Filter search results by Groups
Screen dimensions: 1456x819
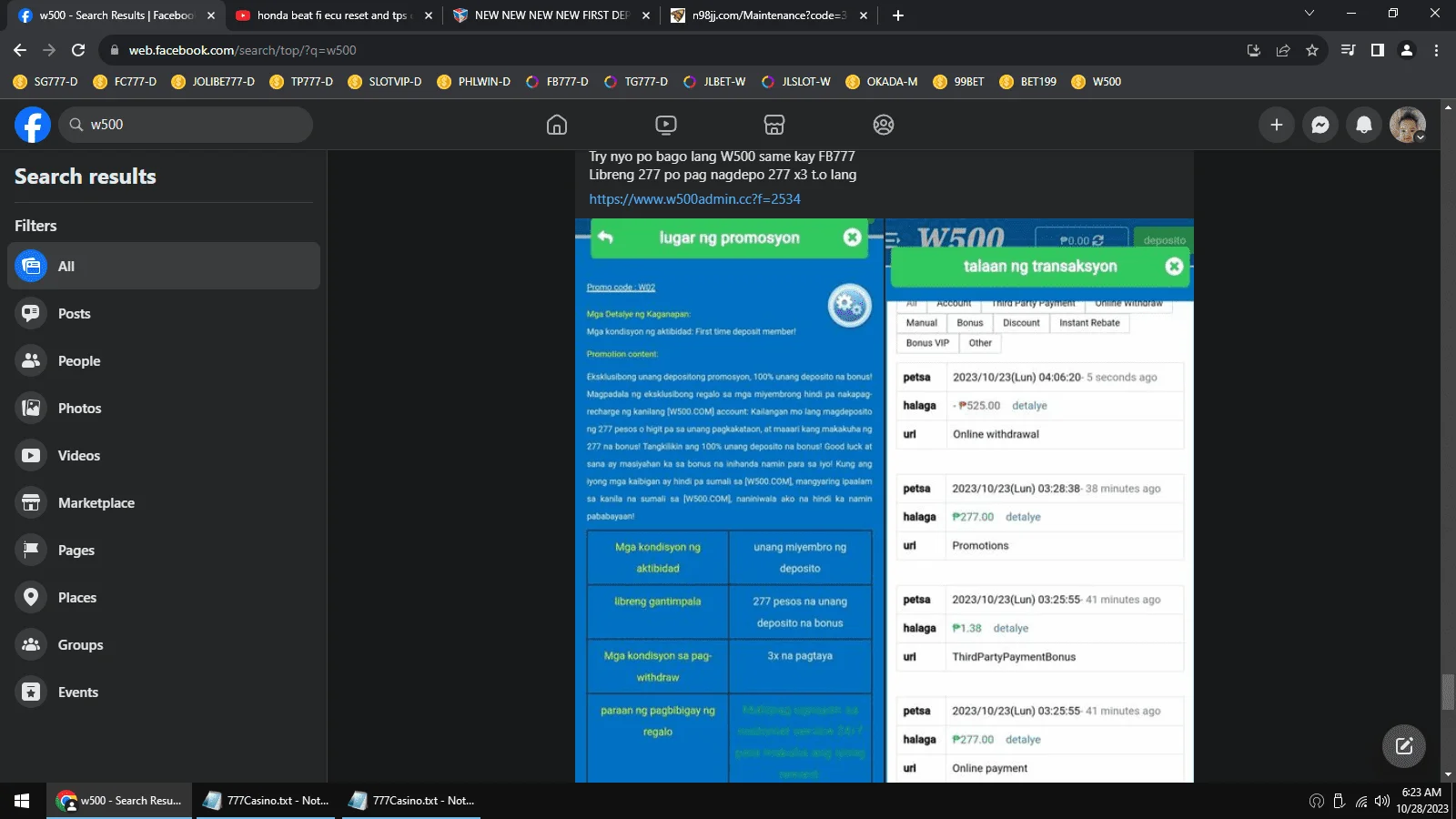click(x=164, y=644)
